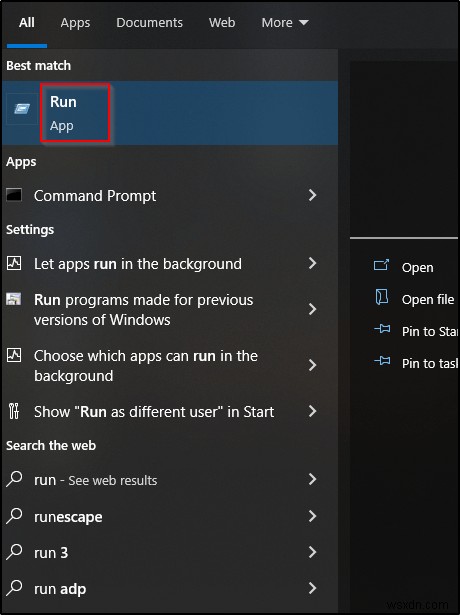460x615 pixels.
Task: Click the Open file location icon
Action: pyautogui.click(x=382, y=297)
